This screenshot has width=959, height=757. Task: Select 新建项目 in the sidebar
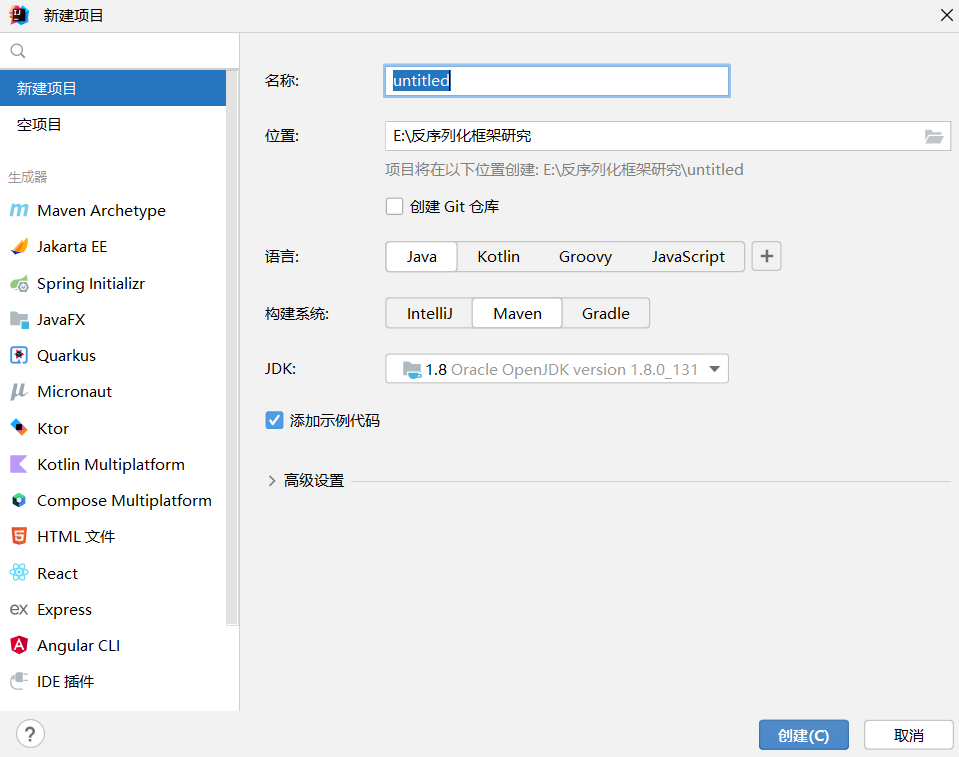click(x=113, y=88)
